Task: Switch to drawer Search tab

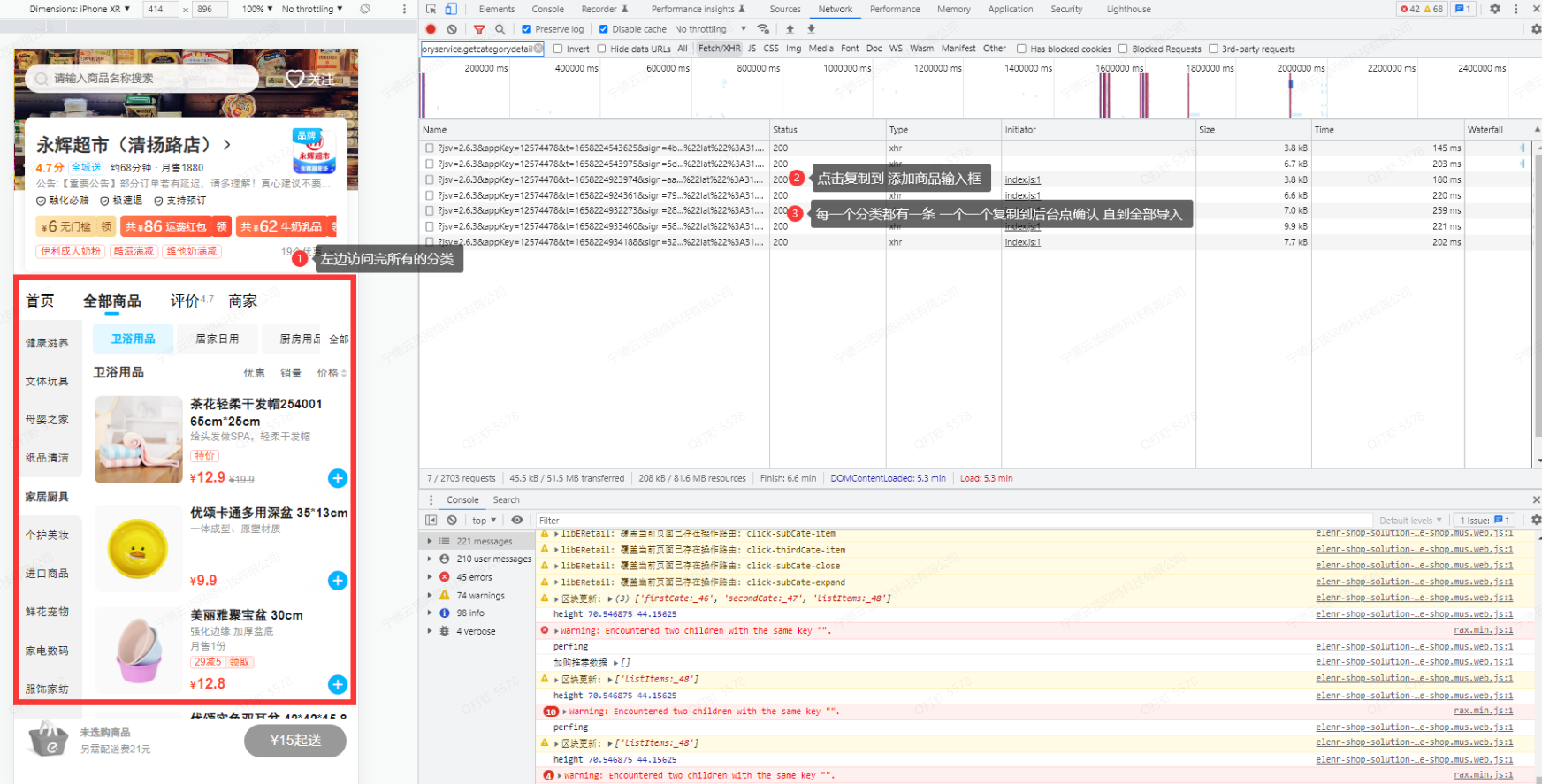Action: (507, 500)
